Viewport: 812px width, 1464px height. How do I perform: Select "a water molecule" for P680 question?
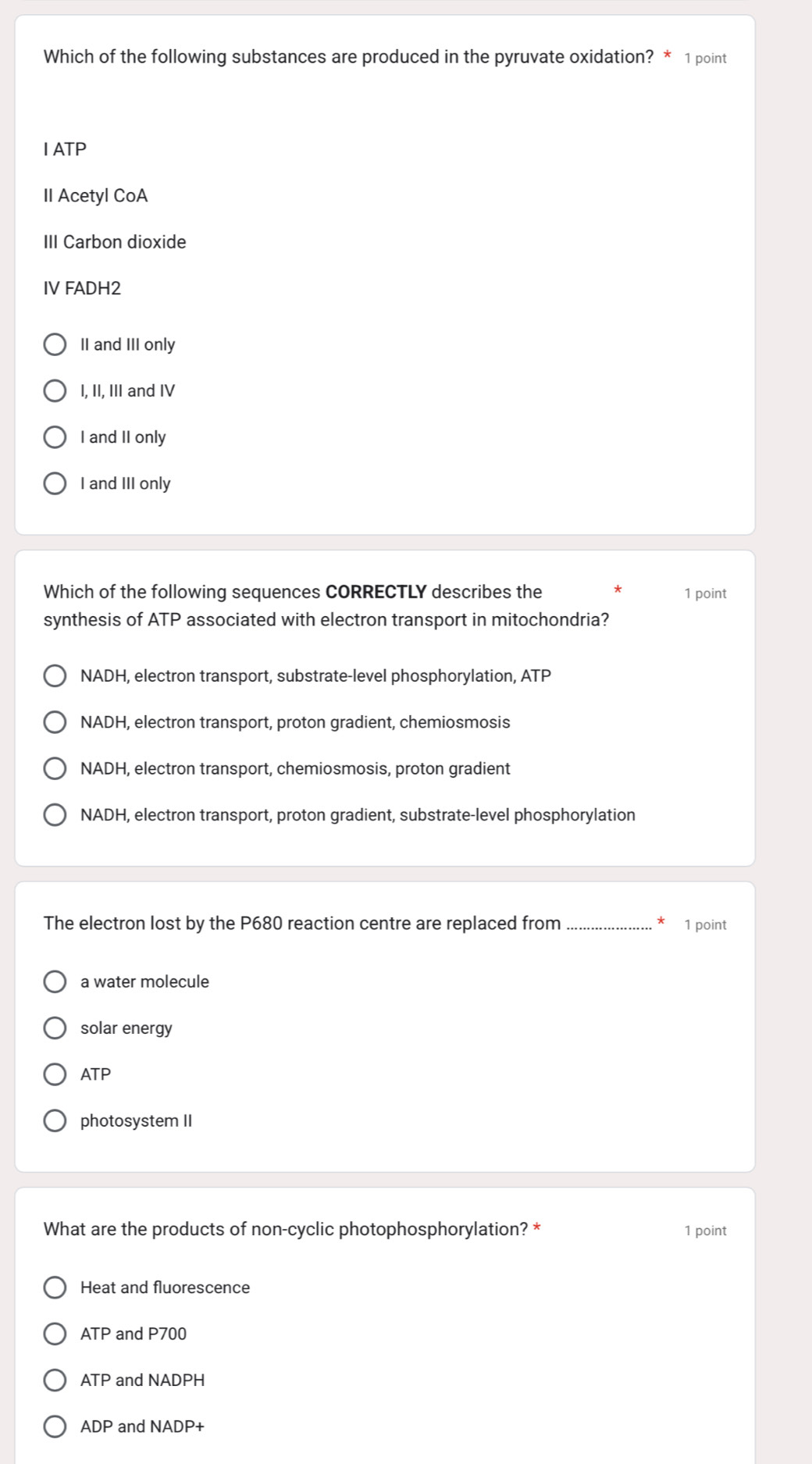point(55,981)
